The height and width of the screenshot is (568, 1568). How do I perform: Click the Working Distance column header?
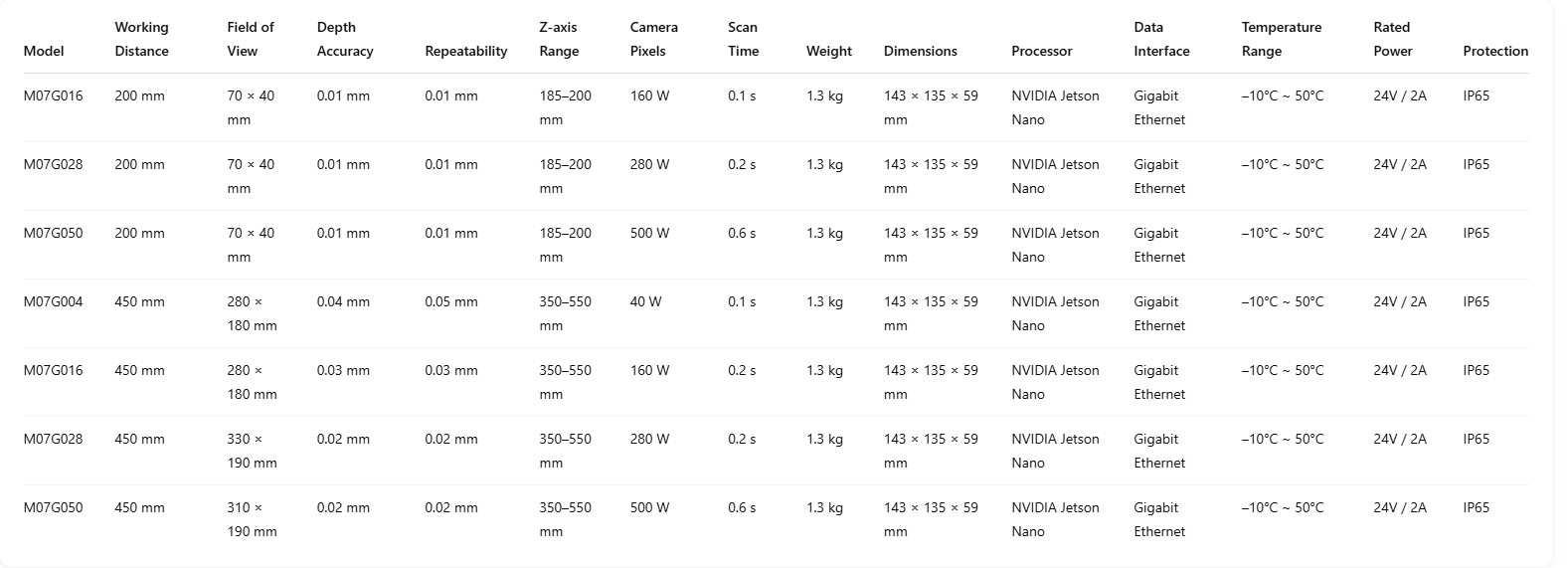click(x=141, y=39)
